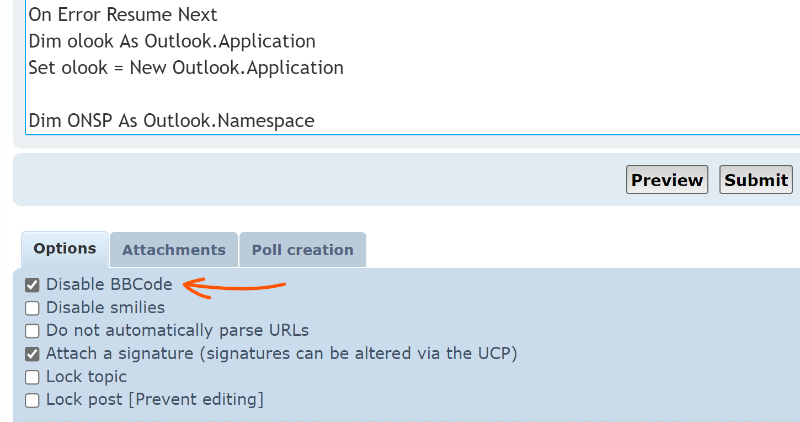This screenshot has width=800, height=422.
Task: Enable the Disable smilies checkbox
Action: pyautogui.click(x=32, y=308)
